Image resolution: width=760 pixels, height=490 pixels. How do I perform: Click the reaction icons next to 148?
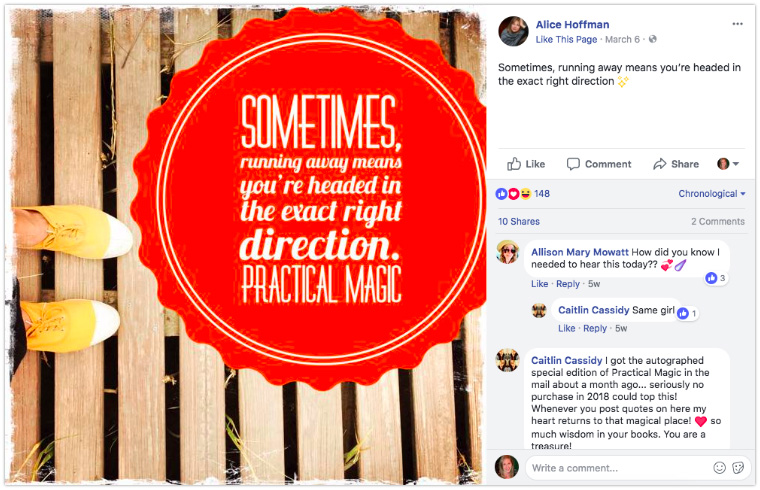(513, 194)
